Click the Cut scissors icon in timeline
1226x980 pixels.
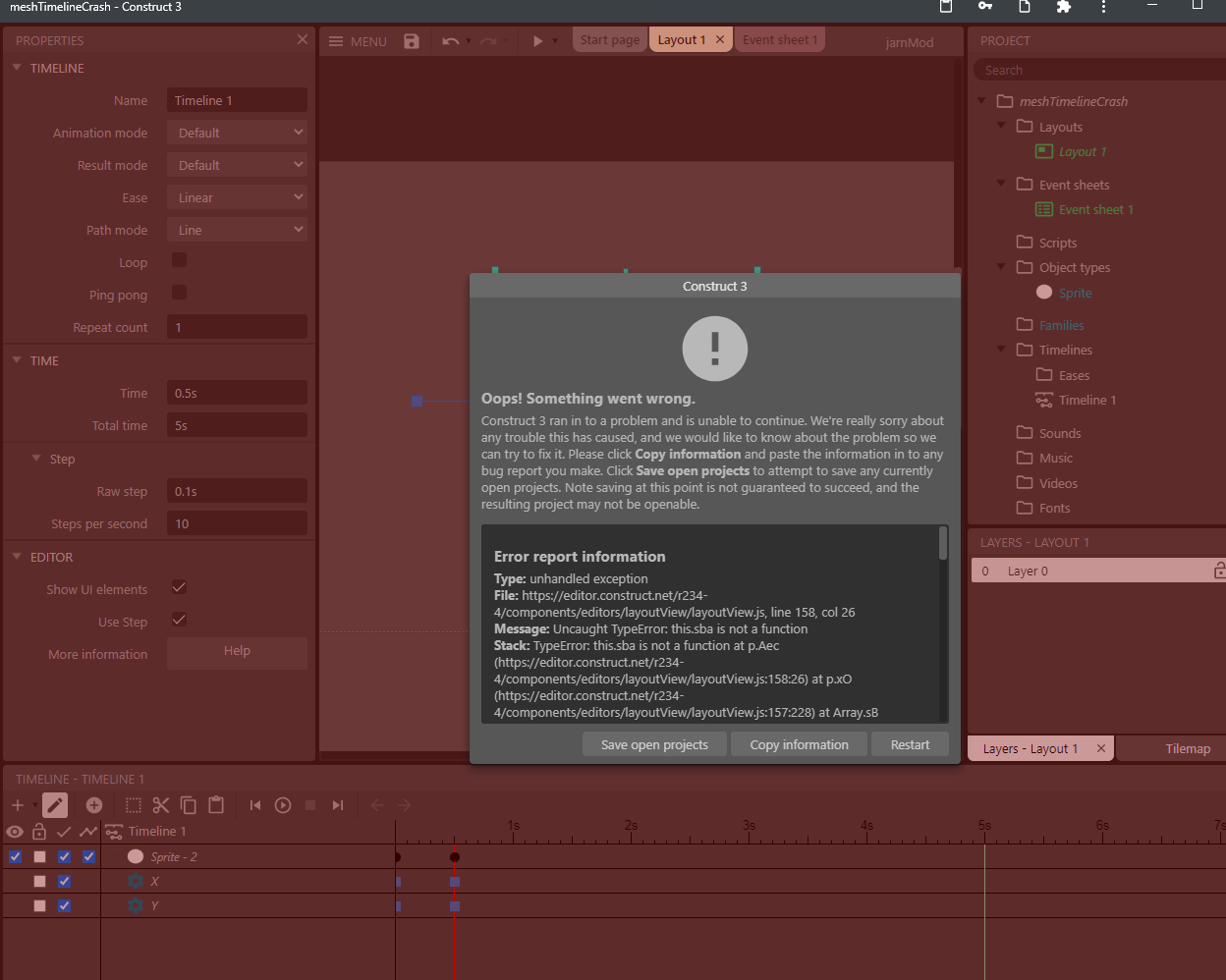click(161, 805)
